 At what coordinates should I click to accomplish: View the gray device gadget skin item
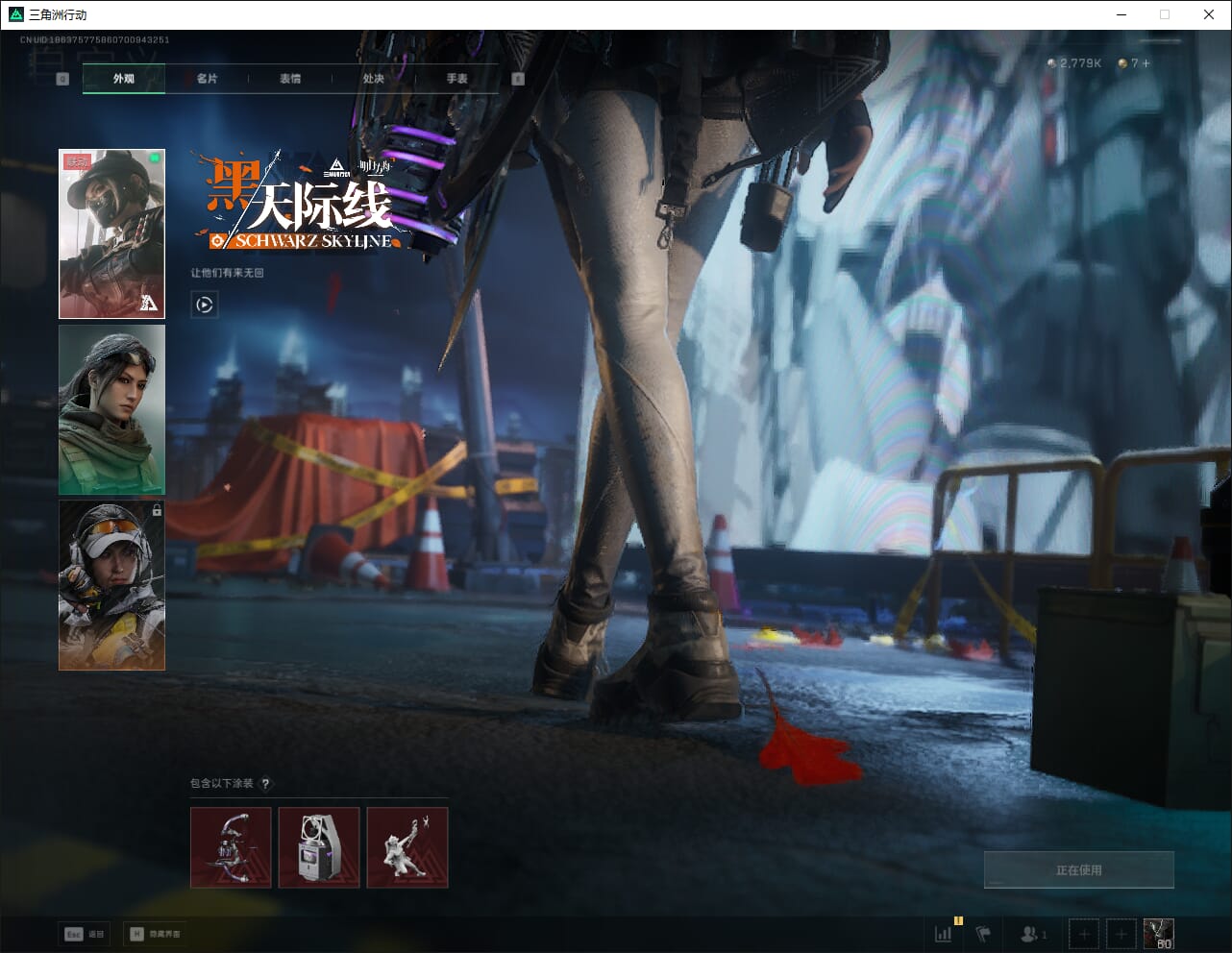(x=319, y=847)
